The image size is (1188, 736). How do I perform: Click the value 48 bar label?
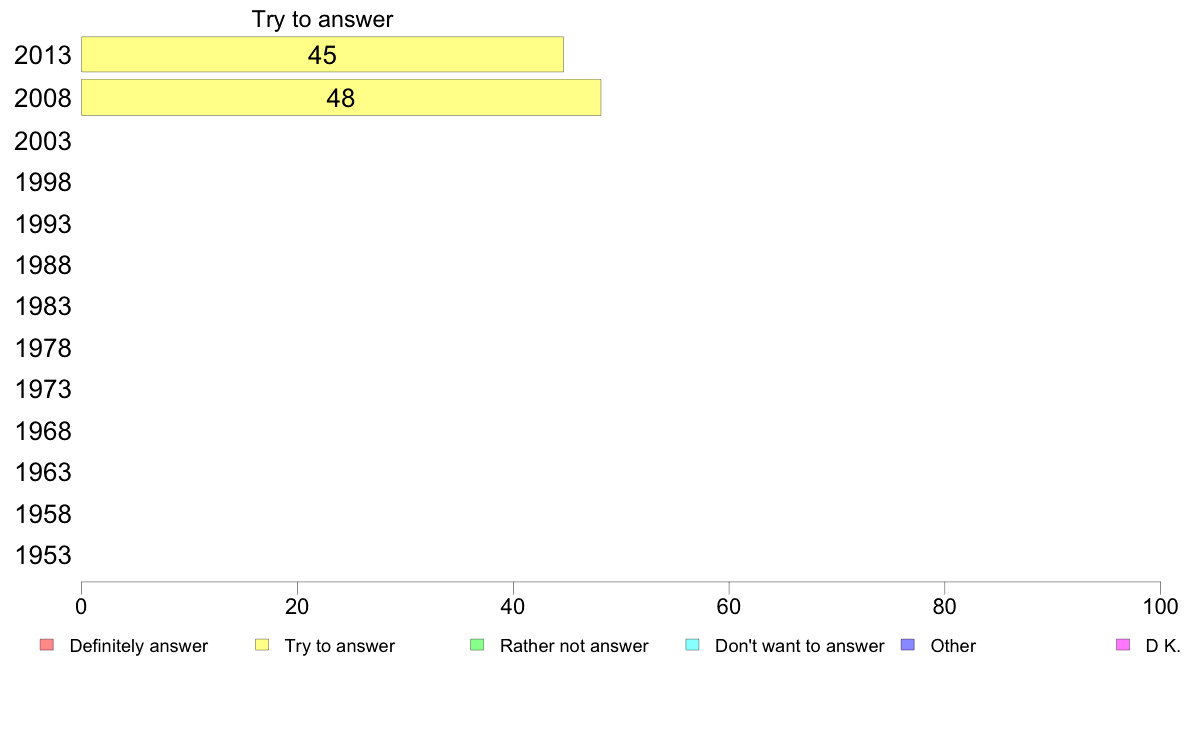tap(341, 98)
